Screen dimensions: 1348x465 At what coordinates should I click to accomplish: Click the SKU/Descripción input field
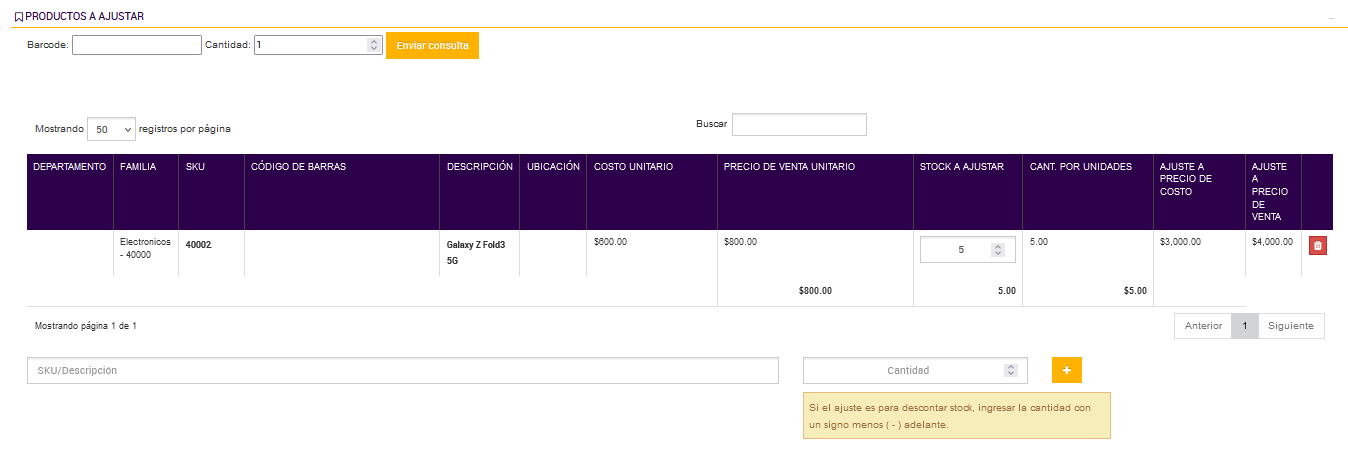(402, 370)
